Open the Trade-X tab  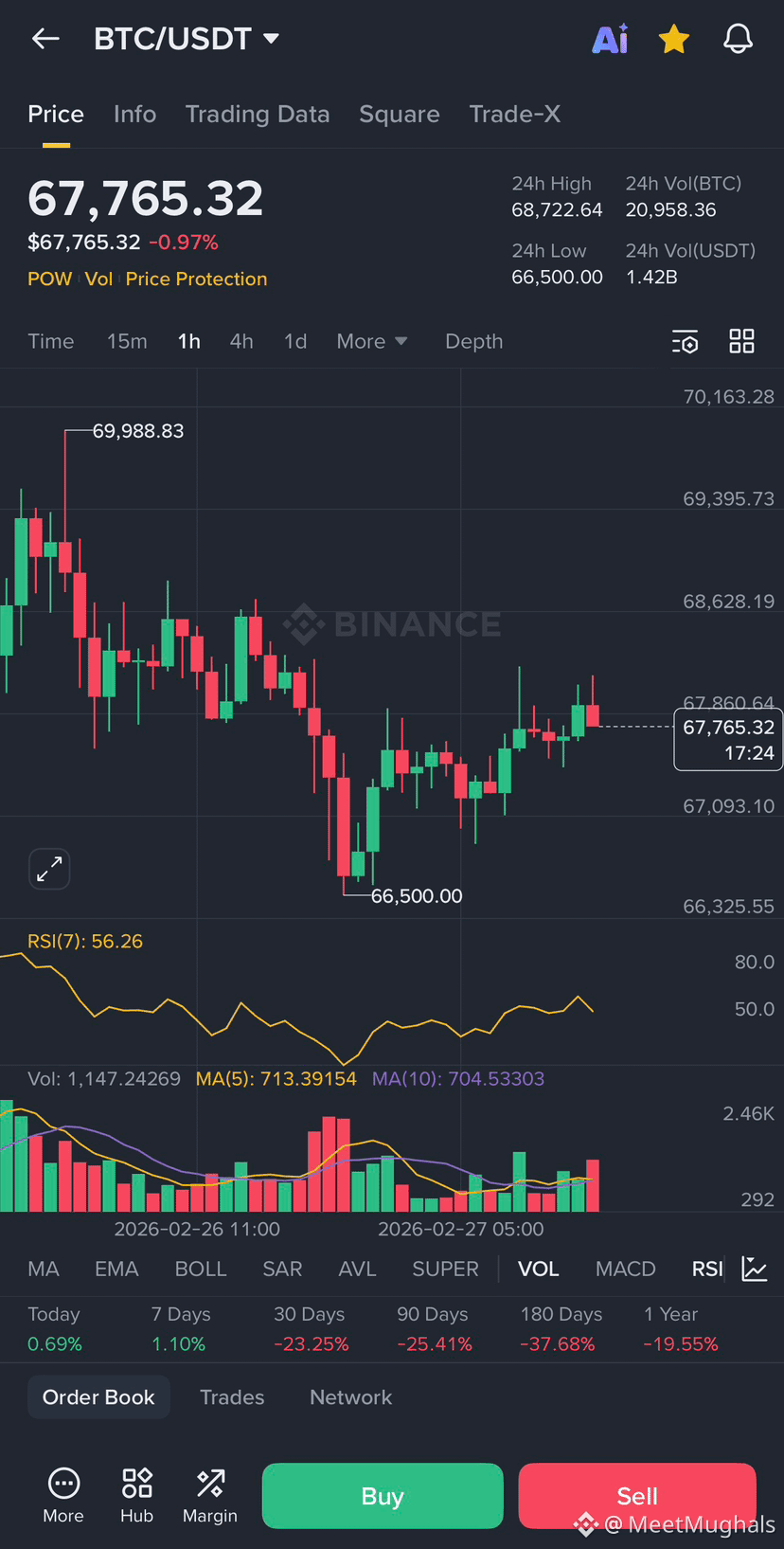(515, 115)
